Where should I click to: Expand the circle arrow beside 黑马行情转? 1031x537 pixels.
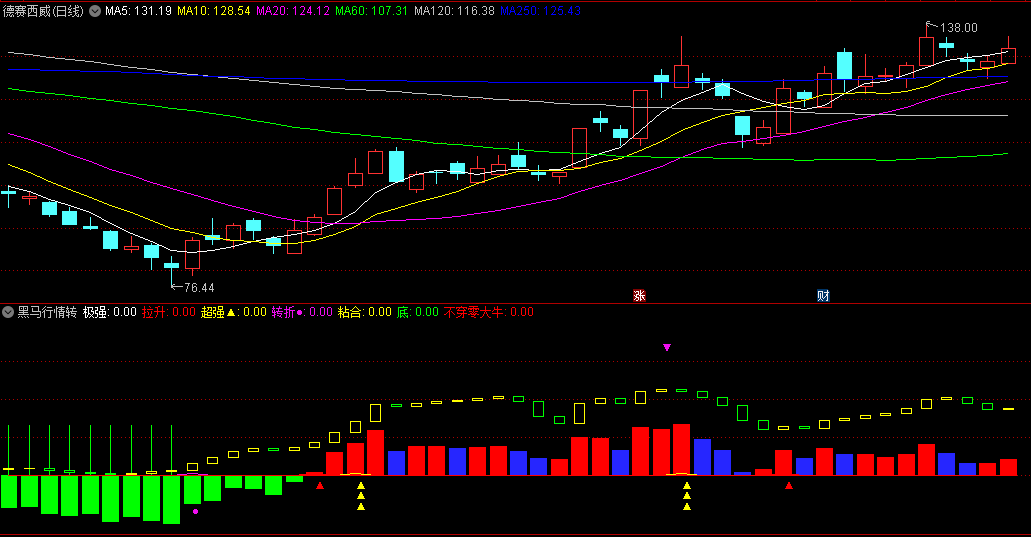click(x=8, y=312)
